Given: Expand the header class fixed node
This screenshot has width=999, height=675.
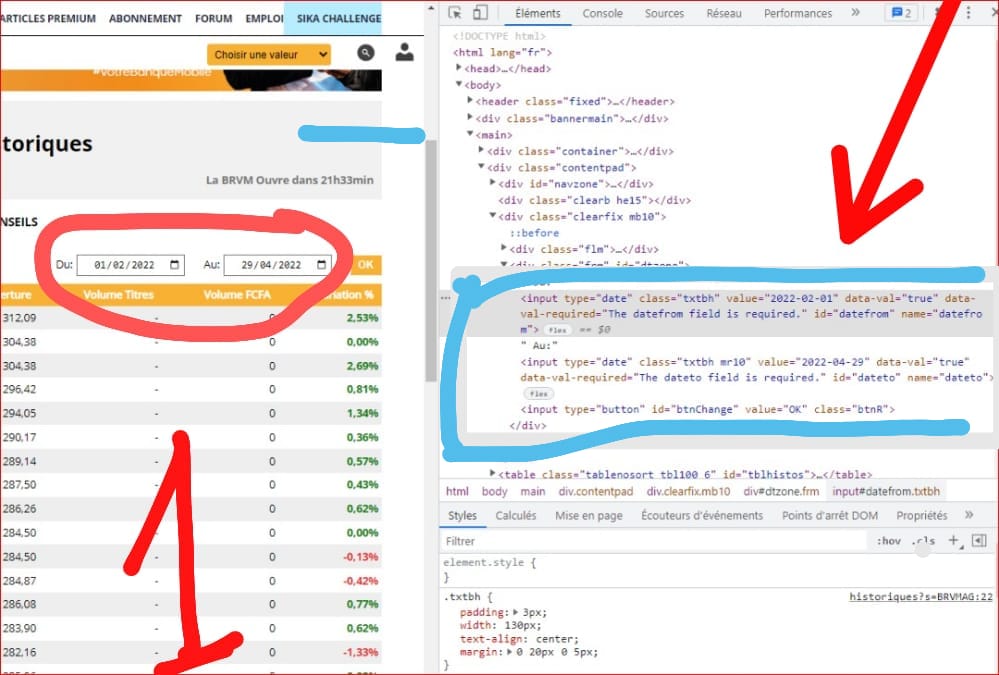Looking at the screenshot, I should click(x=470, y=101).
